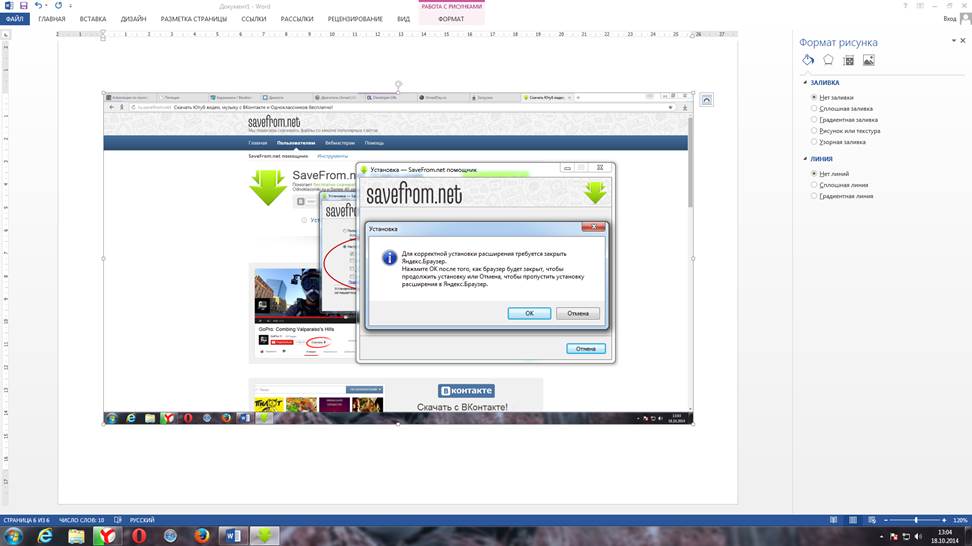Click the ЧИСЛО СЛОВ: 10 word count
Screen dimensions: 972x546
point(81,520)
